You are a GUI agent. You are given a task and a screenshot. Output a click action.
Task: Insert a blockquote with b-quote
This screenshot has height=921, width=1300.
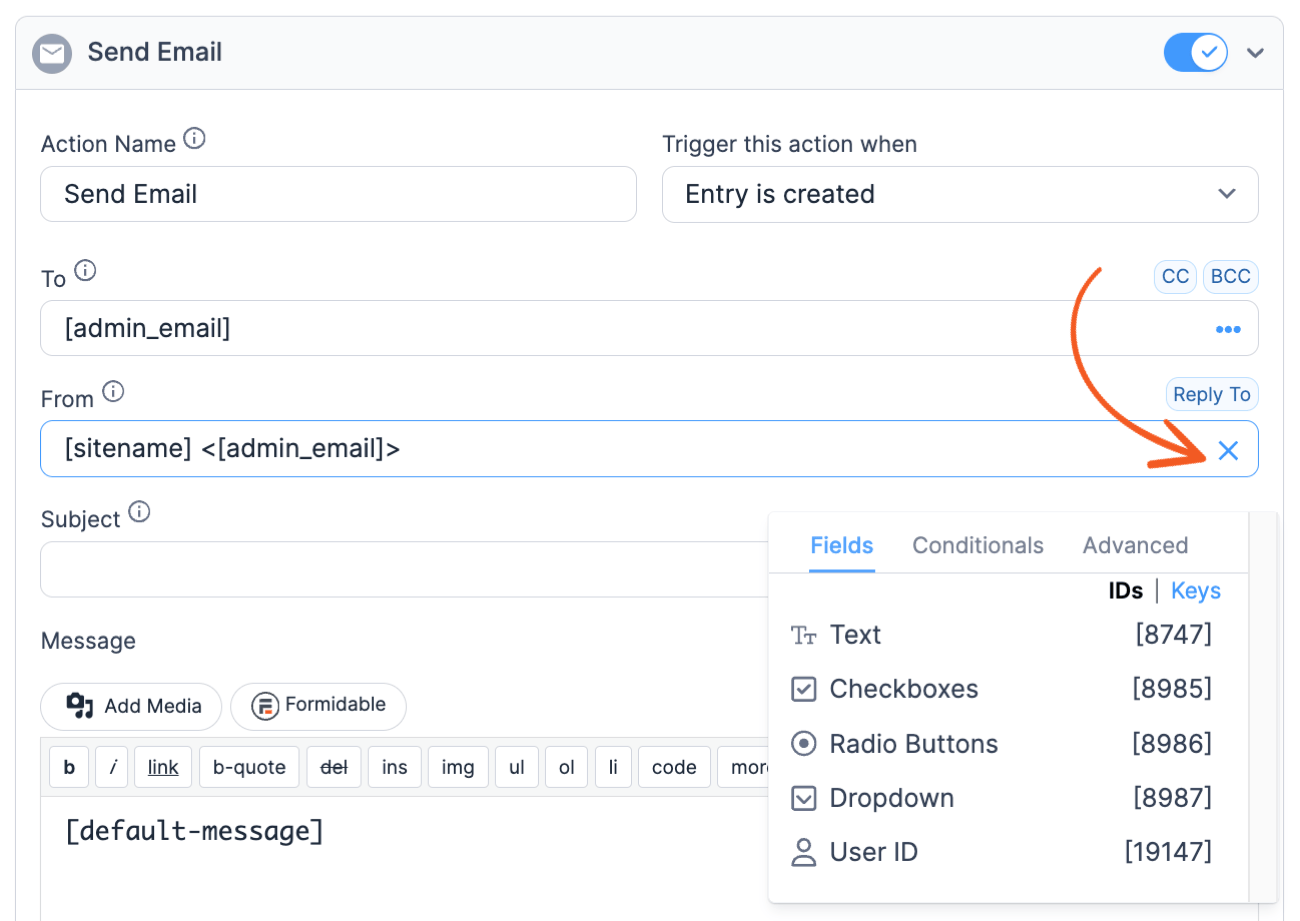coord(249,767)
